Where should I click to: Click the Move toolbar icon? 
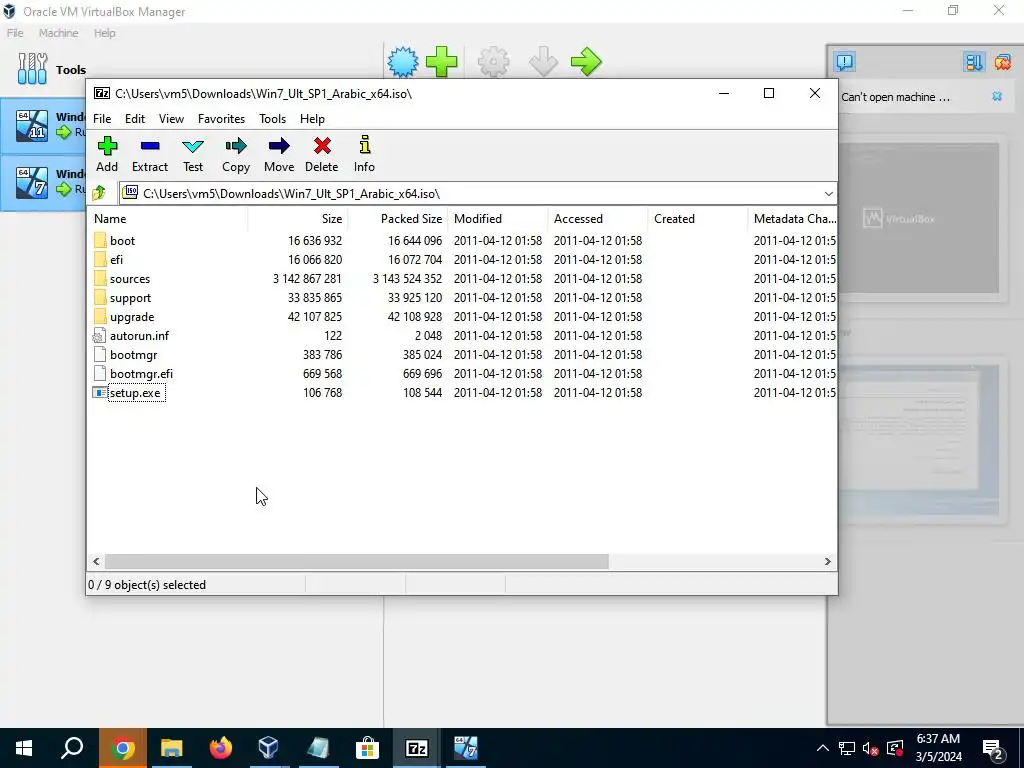pos(279,146)
